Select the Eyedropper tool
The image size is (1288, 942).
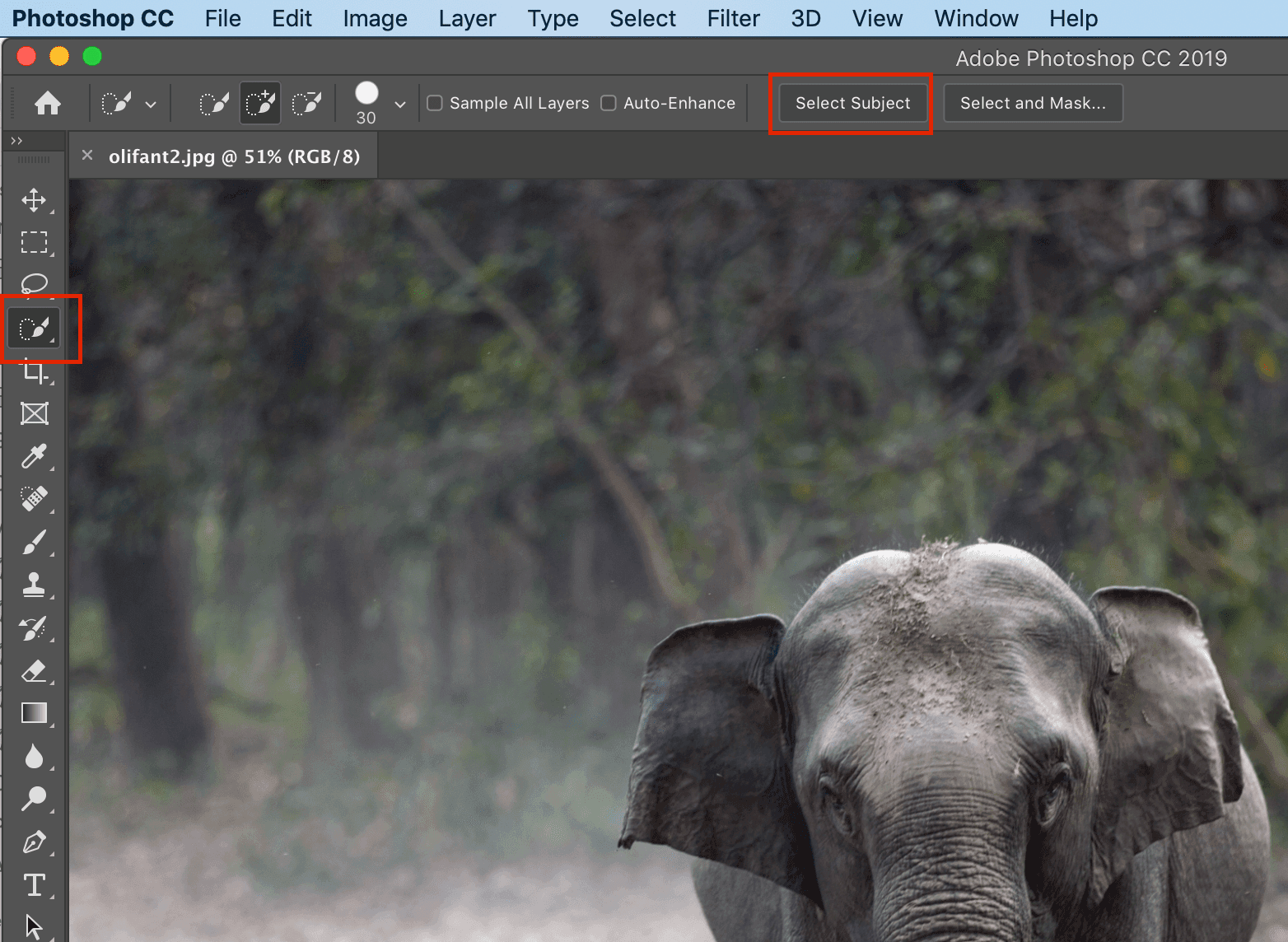34,455
